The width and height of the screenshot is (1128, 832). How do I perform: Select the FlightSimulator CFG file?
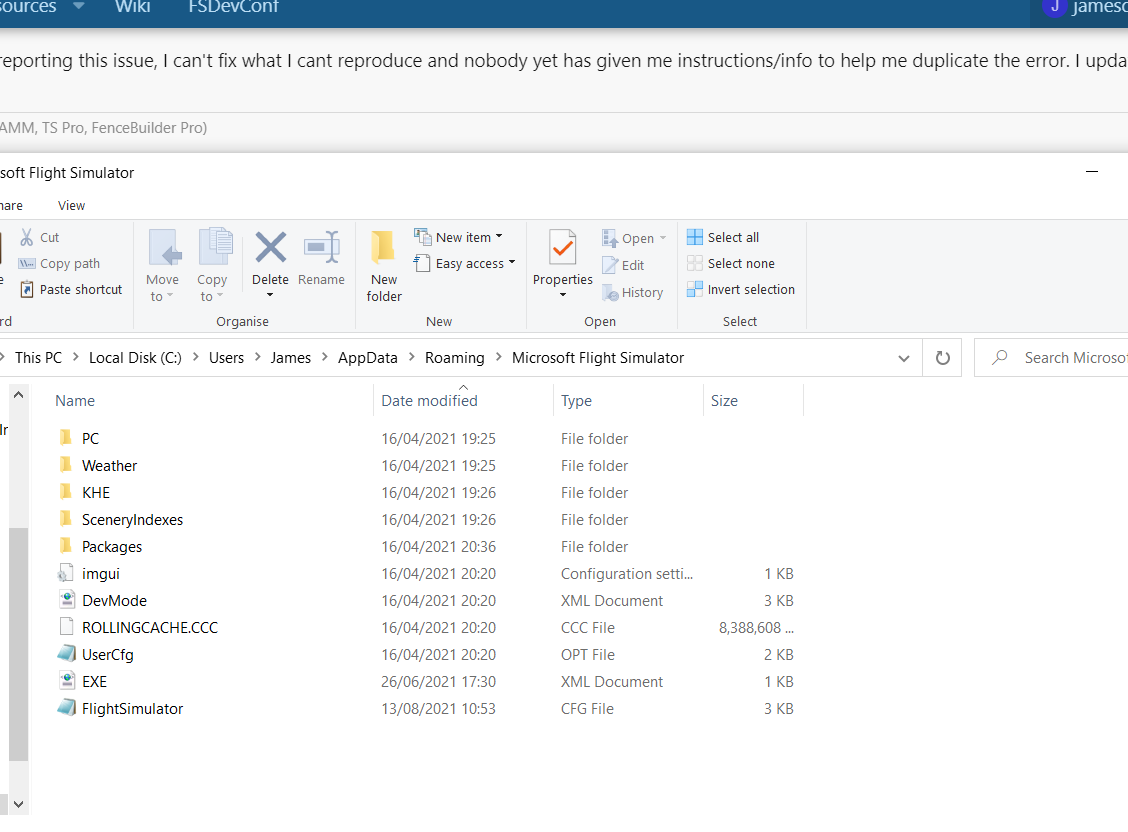[132, 708]
